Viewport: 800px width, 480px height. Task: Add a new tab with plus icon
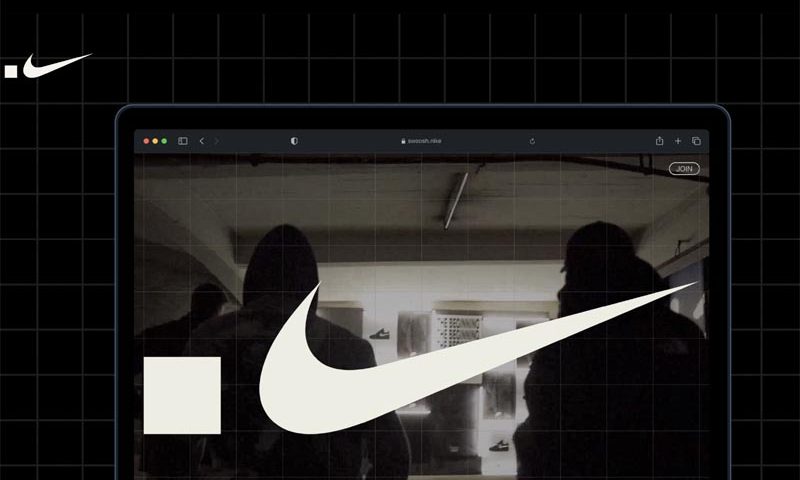click(678, 141)
